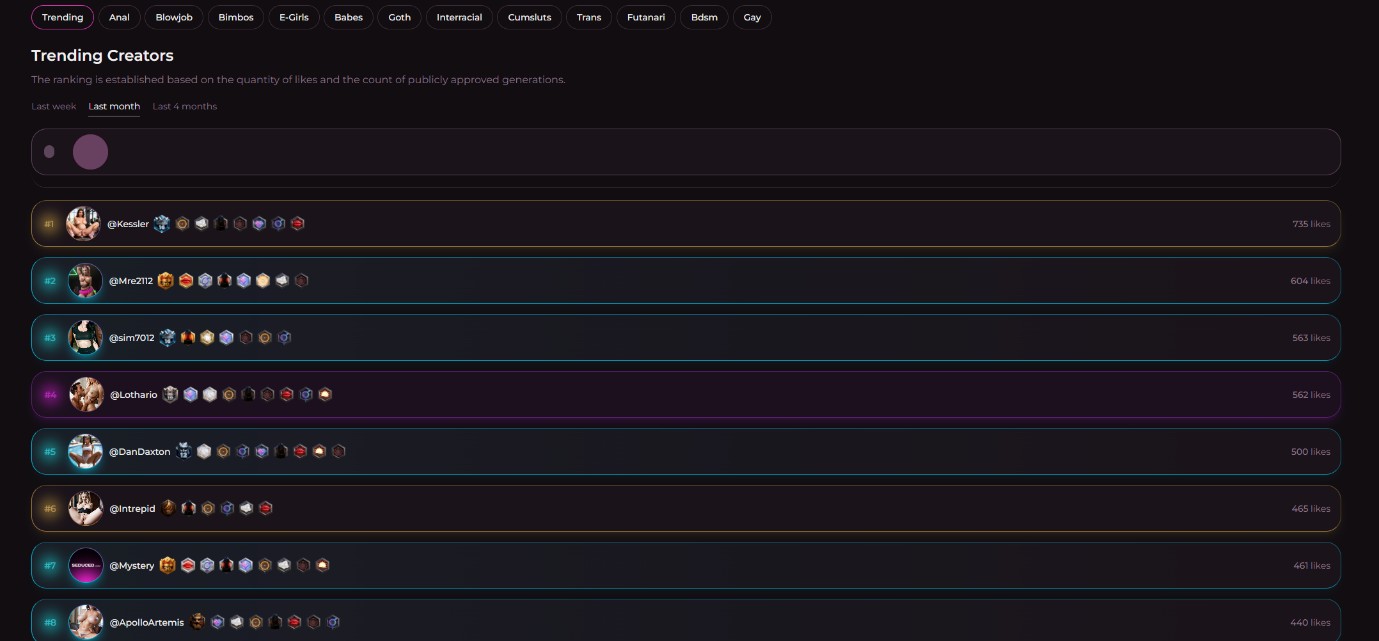
Task: Click the blue level badge next to @sim7012
Action: tap(167, 338)
